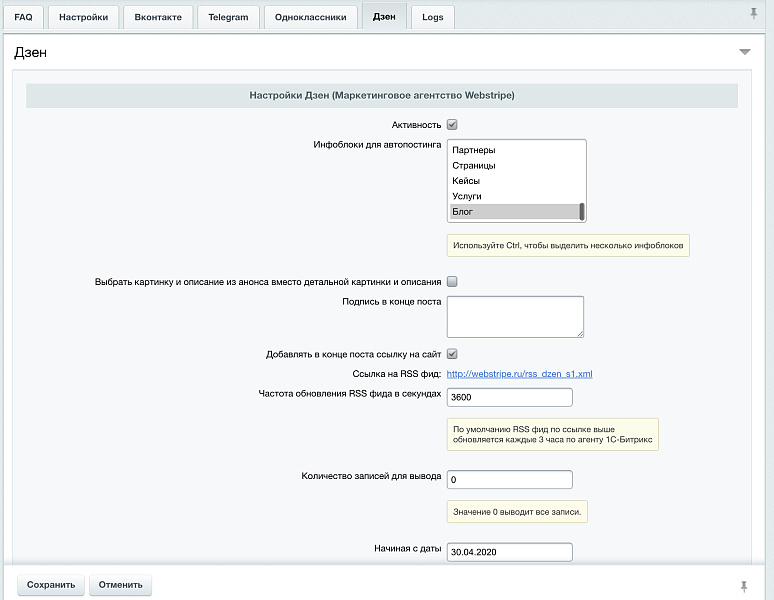Pin the tab bar with top pin icon
774x600 pixels.
click(x=753, y=14)
